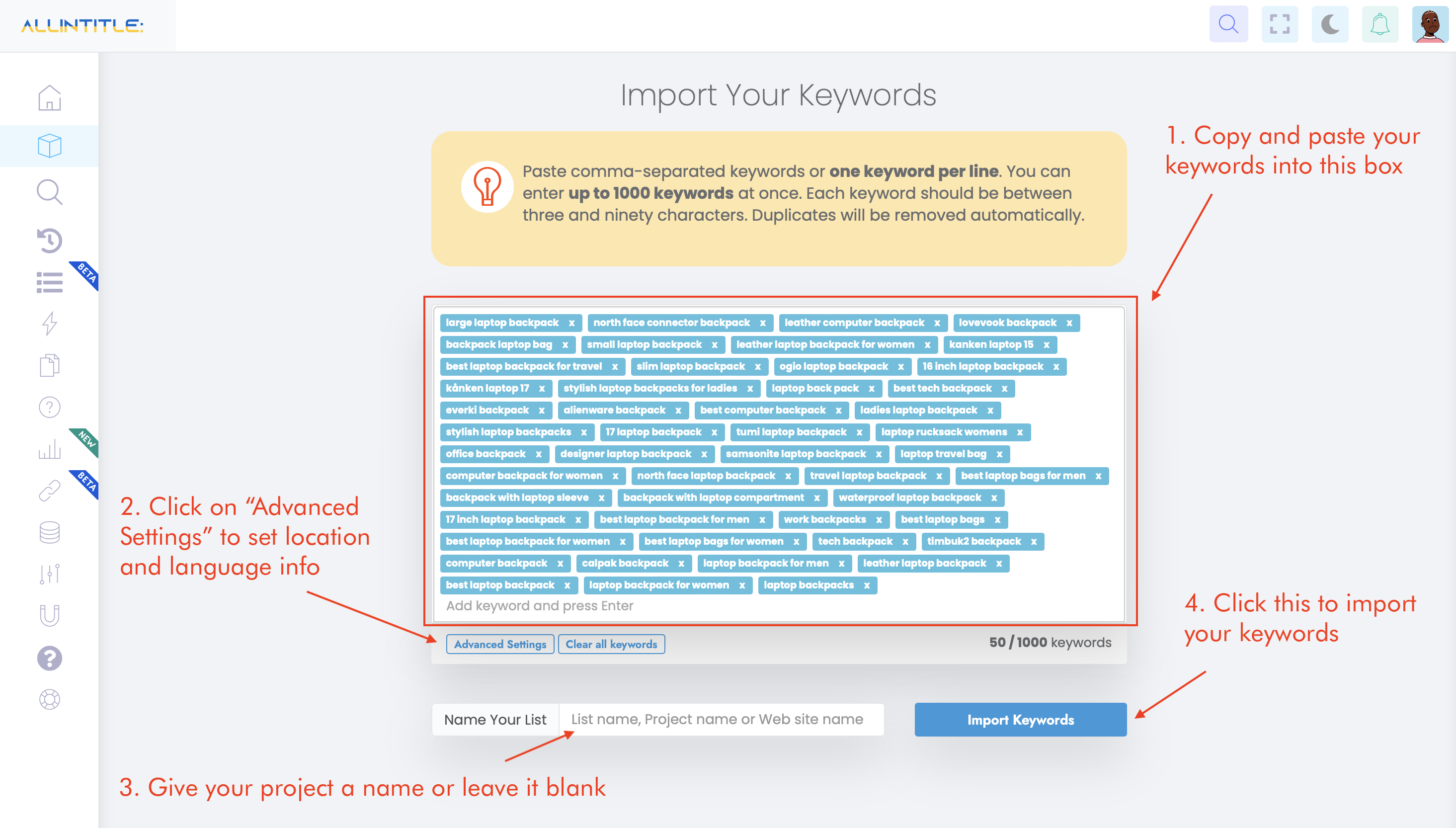Remove the large laptop backpack keyword tag

(x=570, y=322)
